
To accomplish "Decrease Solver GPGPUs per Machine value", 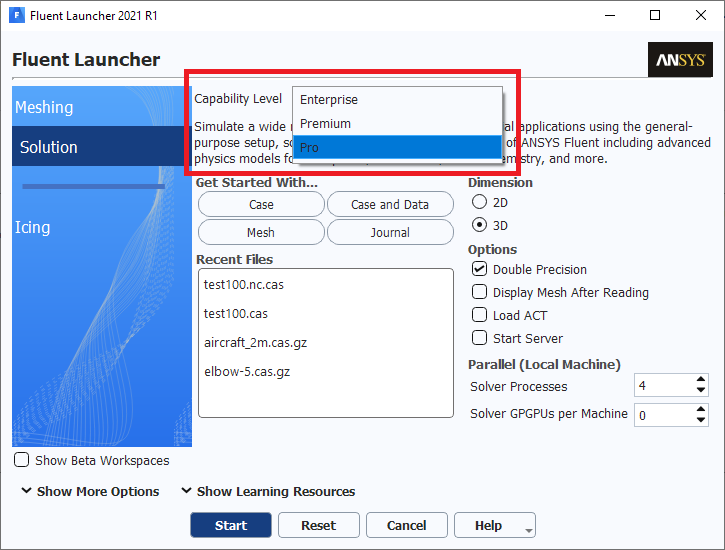I will coord(701,420).
